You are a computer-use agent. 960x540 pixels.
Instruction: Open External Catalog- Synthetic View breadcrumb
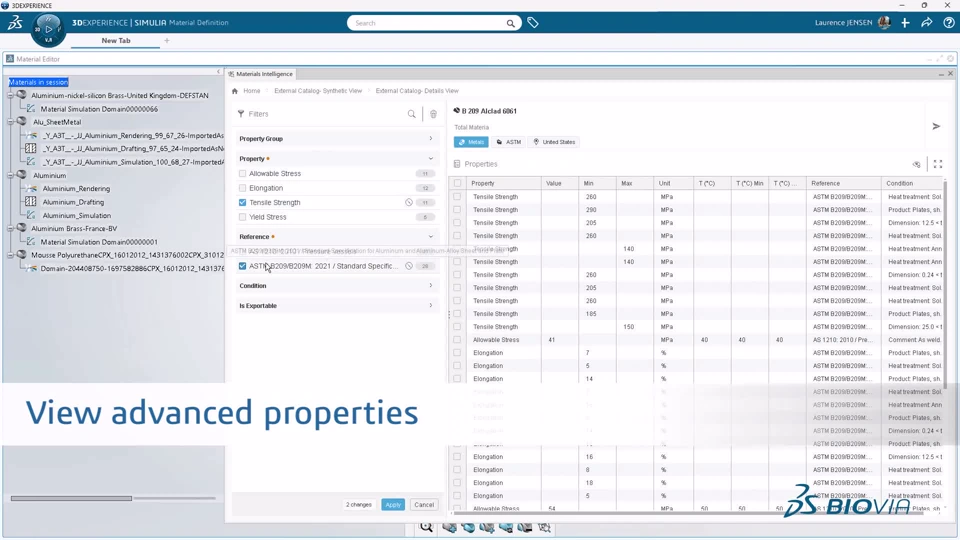click(318, 91)
